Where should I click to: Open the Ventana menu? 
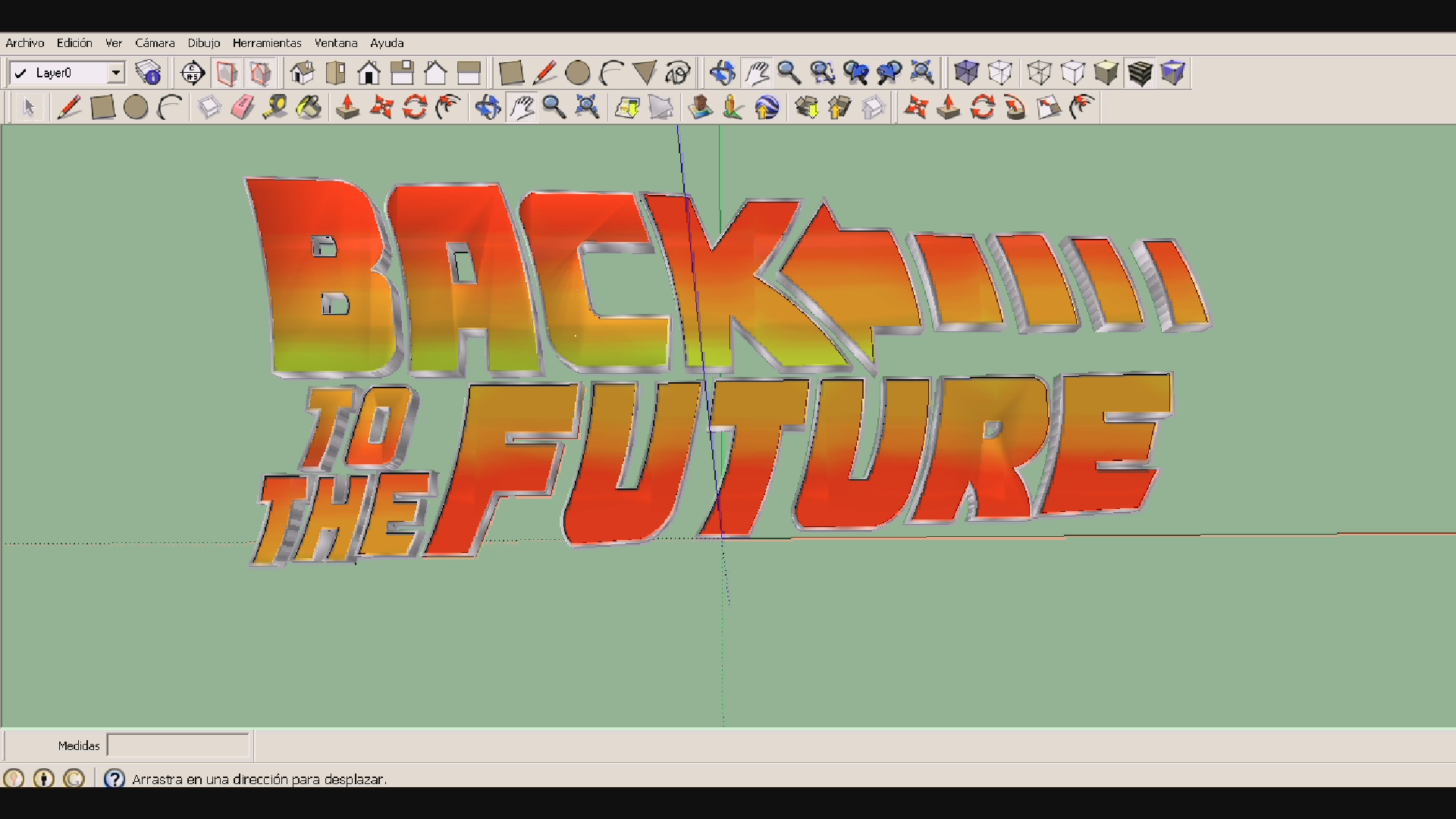336,43
